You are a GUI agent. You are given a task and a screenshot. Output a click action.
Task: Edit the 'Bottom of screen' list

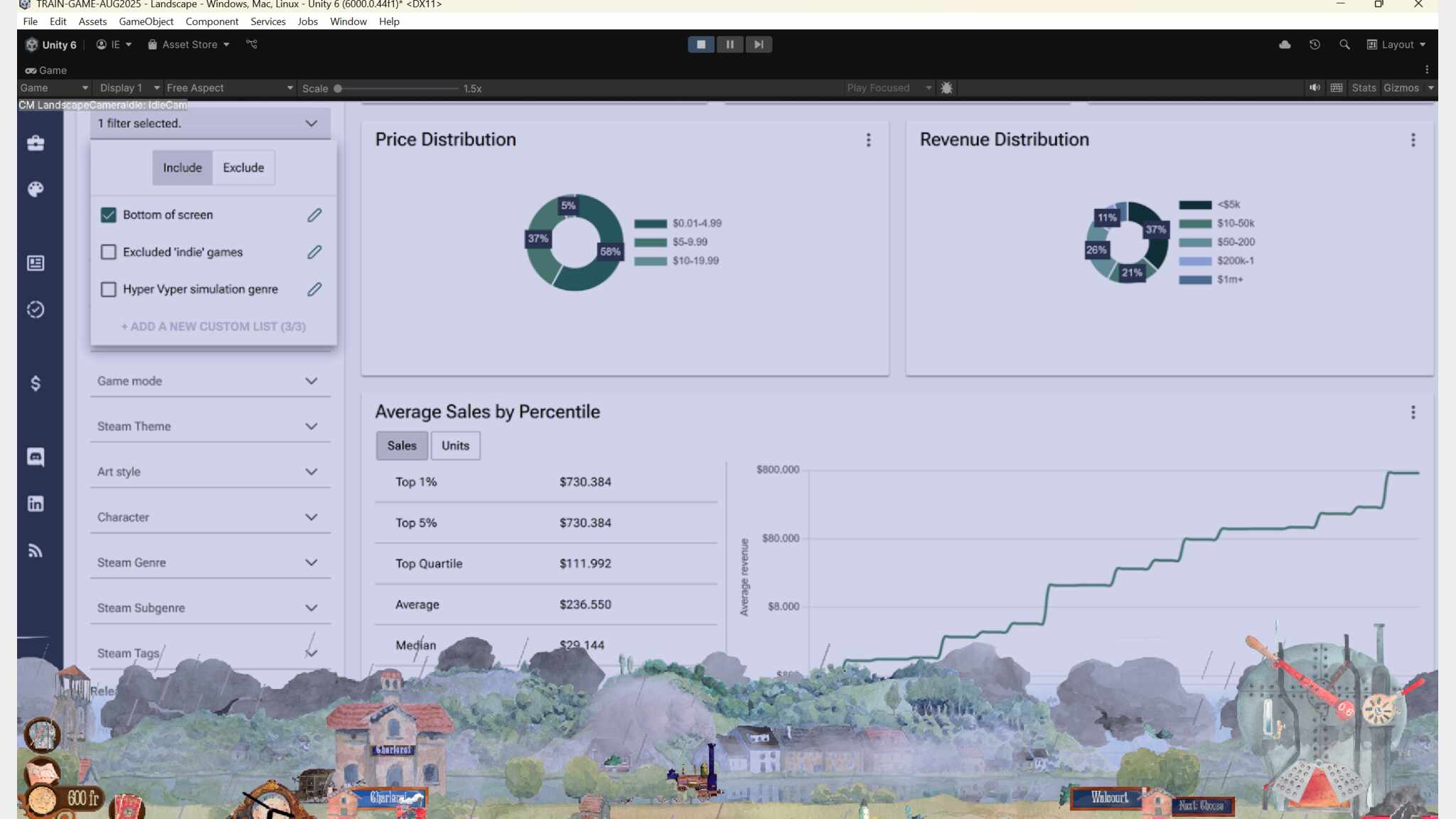tap(314, 215)
